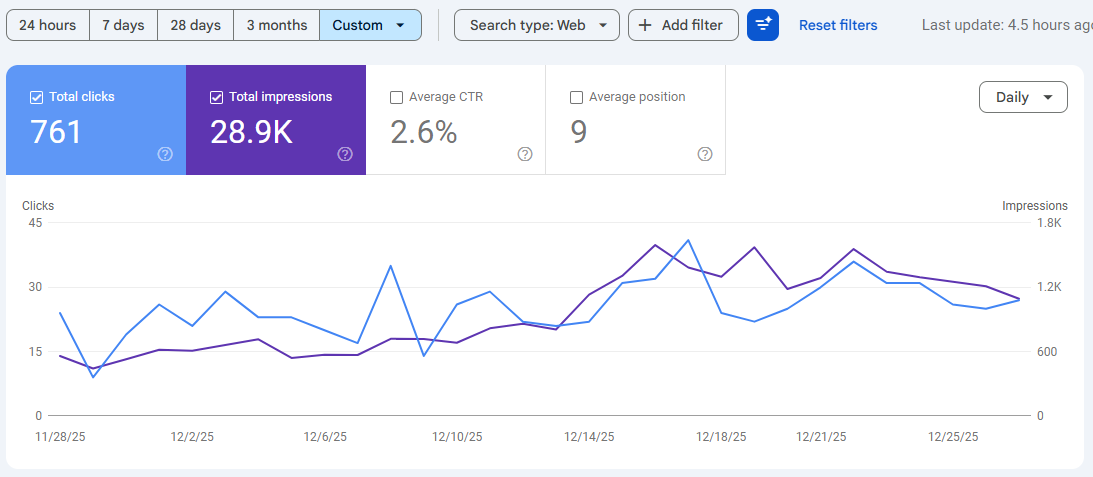Click the Impressions axis title
This screenshot has height=477, width=1093.
pyautogui.click(x=1034, y=206)
